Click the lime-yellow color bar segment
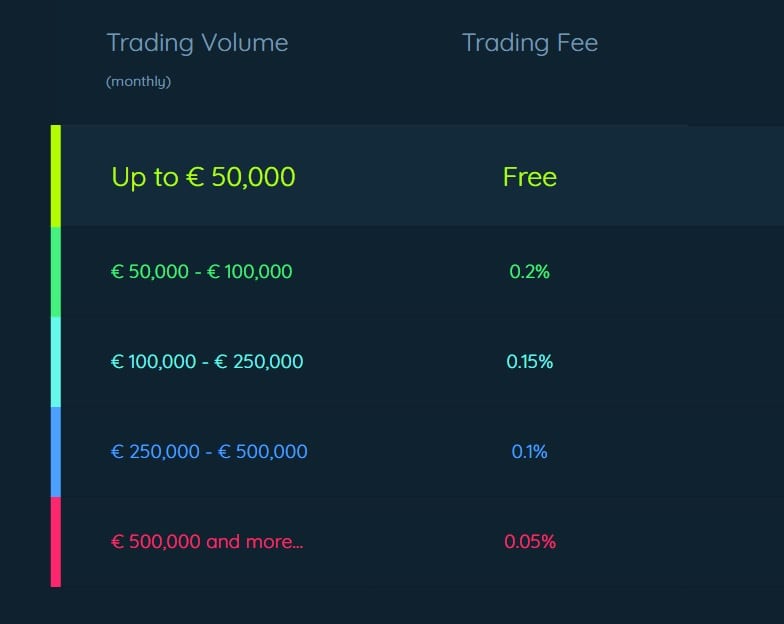Image resolution: width=784 pixels, height=624 pixels. pos(56,176)
